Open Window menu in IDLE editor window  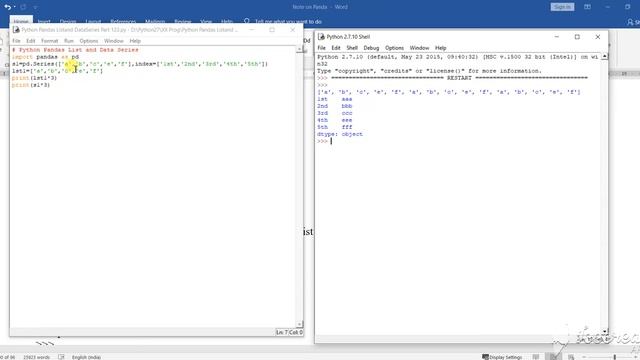(x=113, y=41)
